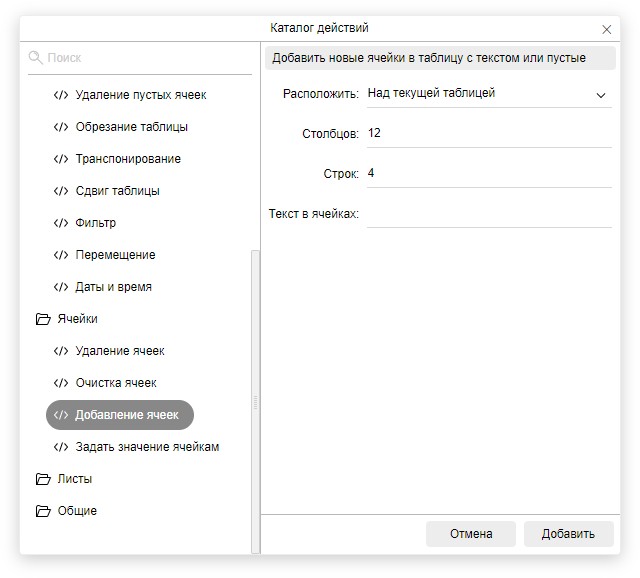Screen dimensions: 640x578
Task: Select Задать значение ячейкам item
Action: (x=147, y=447)
